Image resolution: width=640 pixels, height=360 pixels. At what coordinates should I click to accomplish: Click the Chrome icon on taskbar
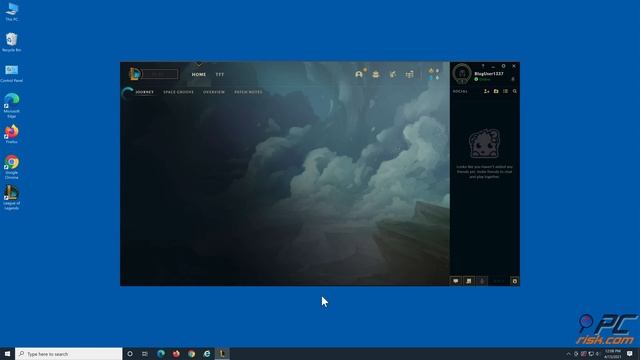(x=191, y=354)
